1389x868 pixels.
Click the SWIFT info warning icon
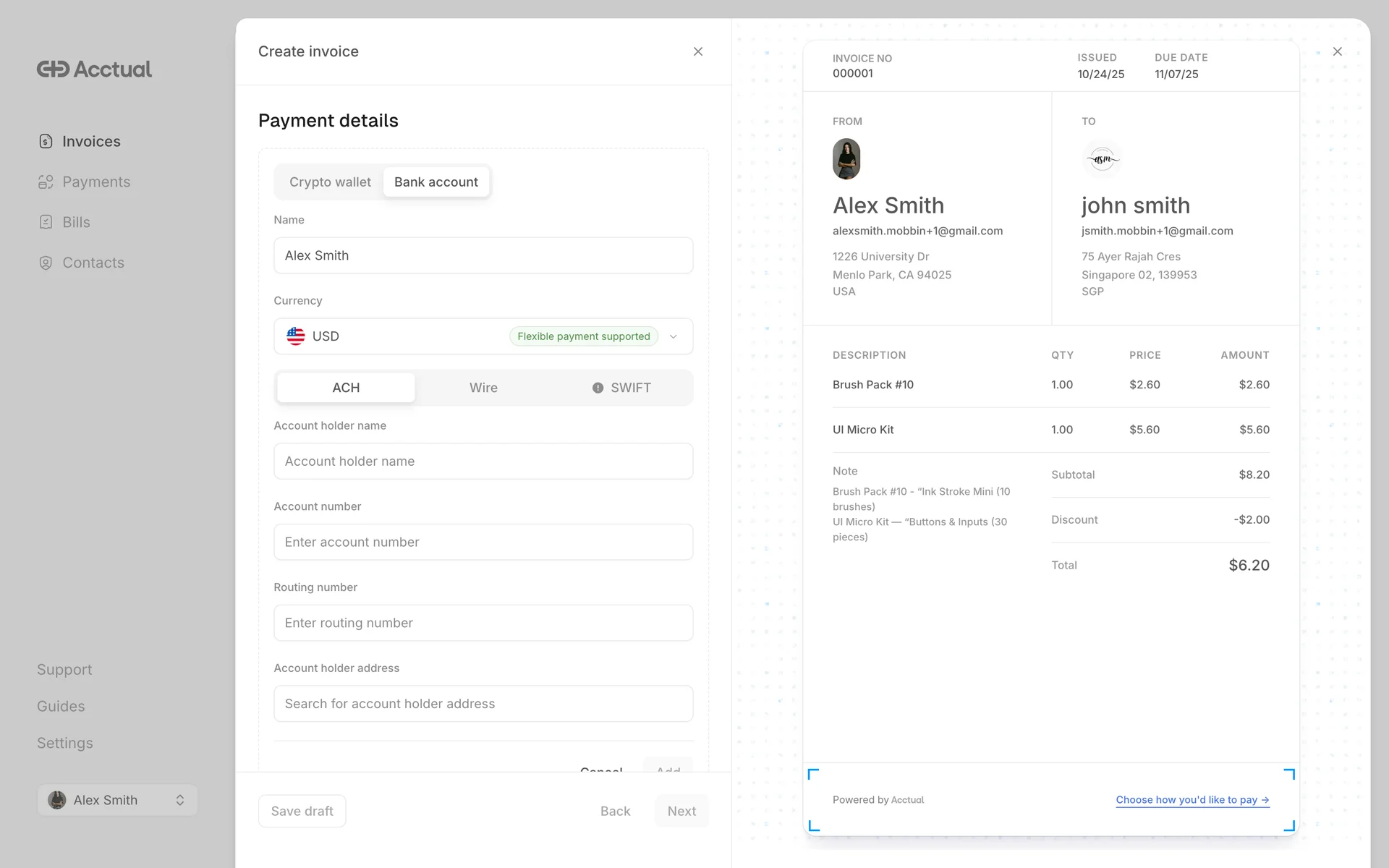[x=598, y=388]
